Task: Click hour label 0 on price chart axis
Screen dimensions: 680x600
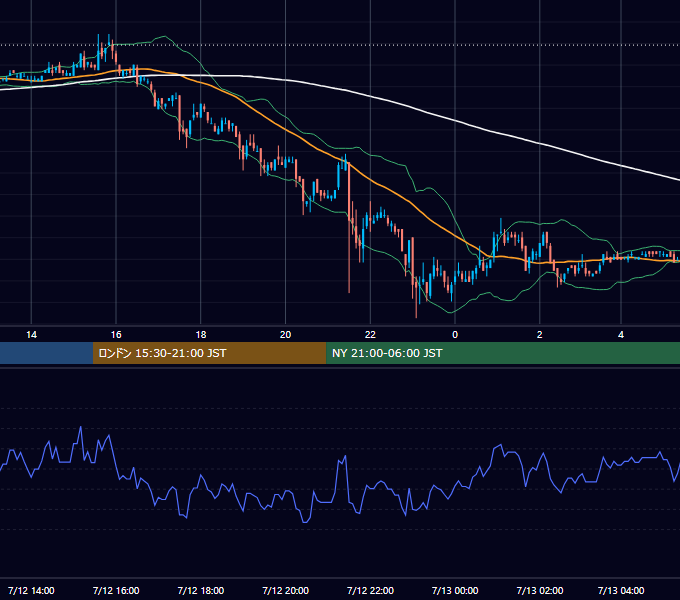Action: click(455, 335)
